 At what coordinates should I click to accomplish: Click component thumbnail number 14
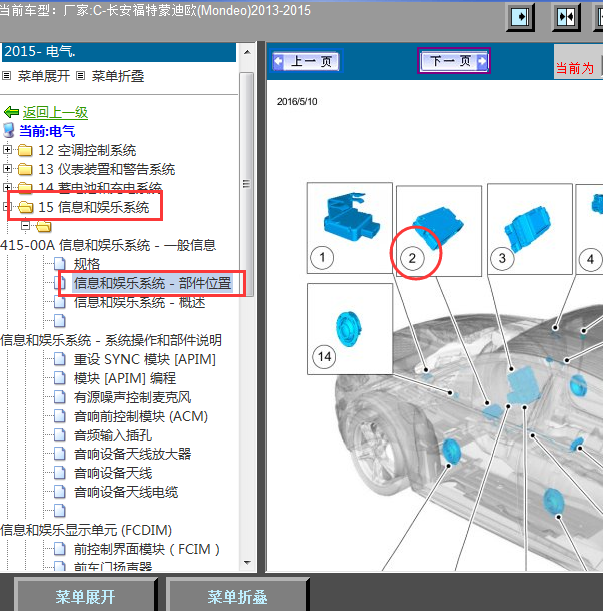(x=350, y=329)
